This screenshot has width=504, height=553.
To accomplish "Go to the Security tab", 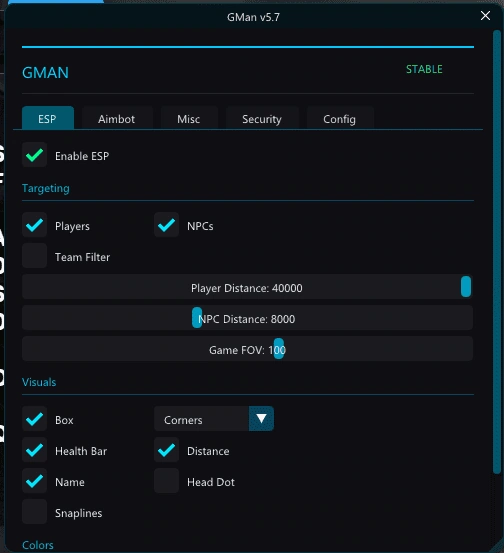I will (262, 118).
